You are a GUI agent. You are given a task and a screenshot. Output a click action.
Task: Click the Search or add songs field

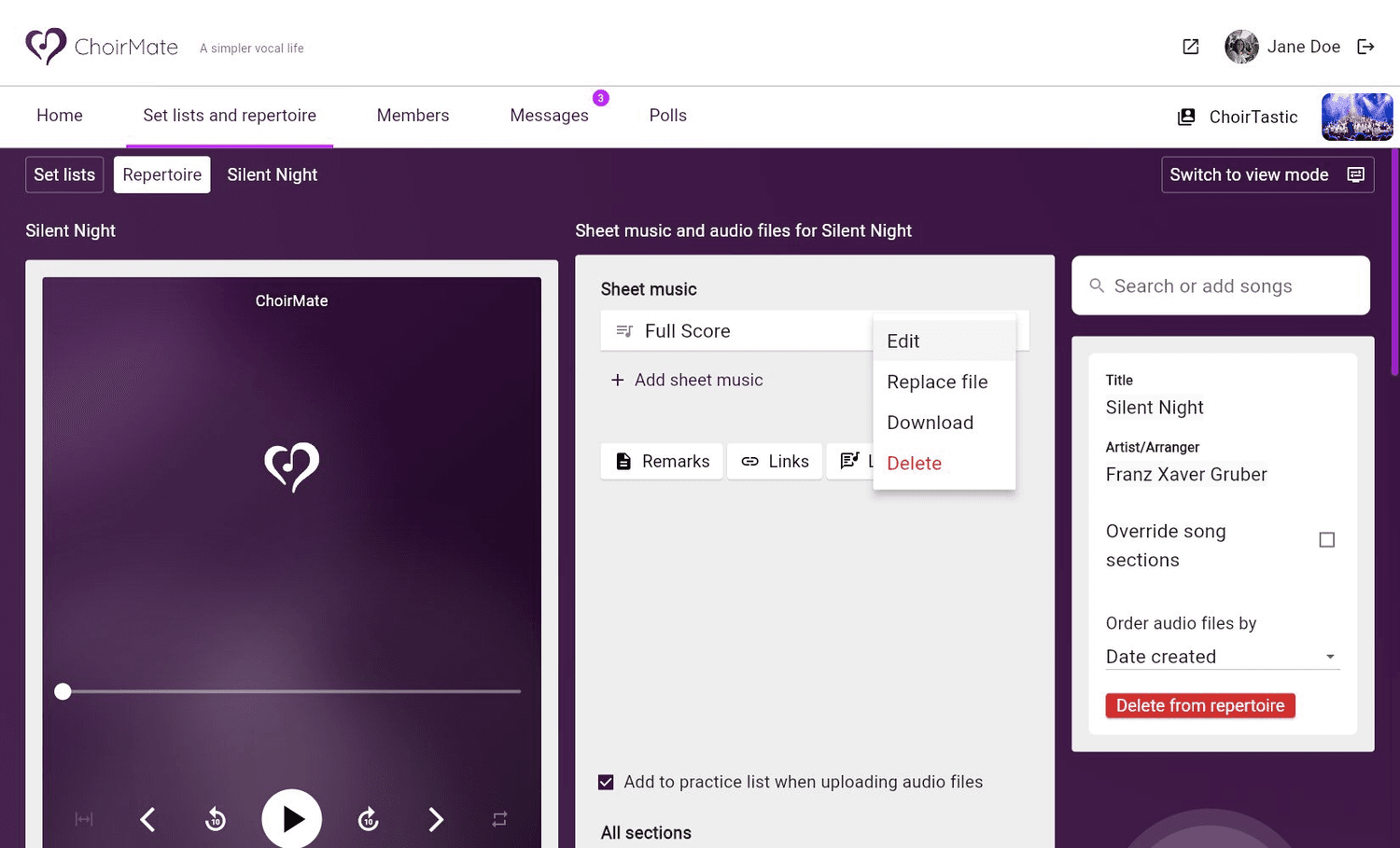[x=1221, y=285]
